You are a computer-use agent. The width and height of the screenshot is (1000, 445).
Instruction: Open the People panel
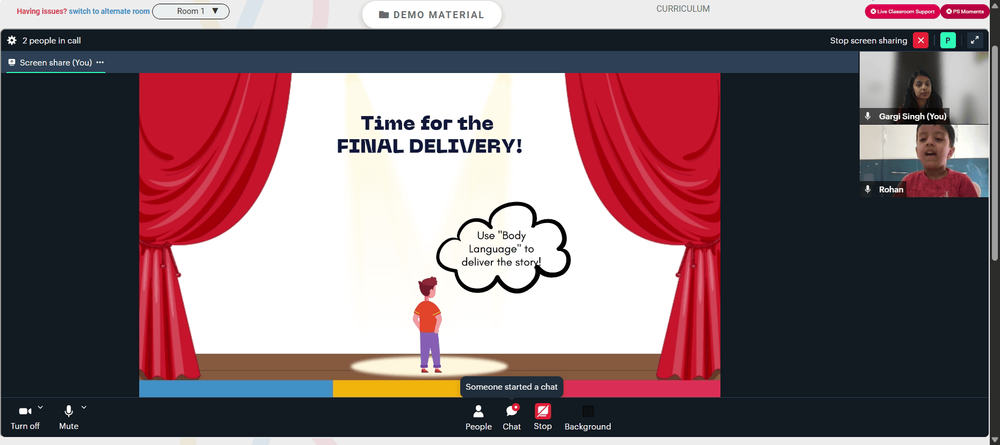coord(478,418)
